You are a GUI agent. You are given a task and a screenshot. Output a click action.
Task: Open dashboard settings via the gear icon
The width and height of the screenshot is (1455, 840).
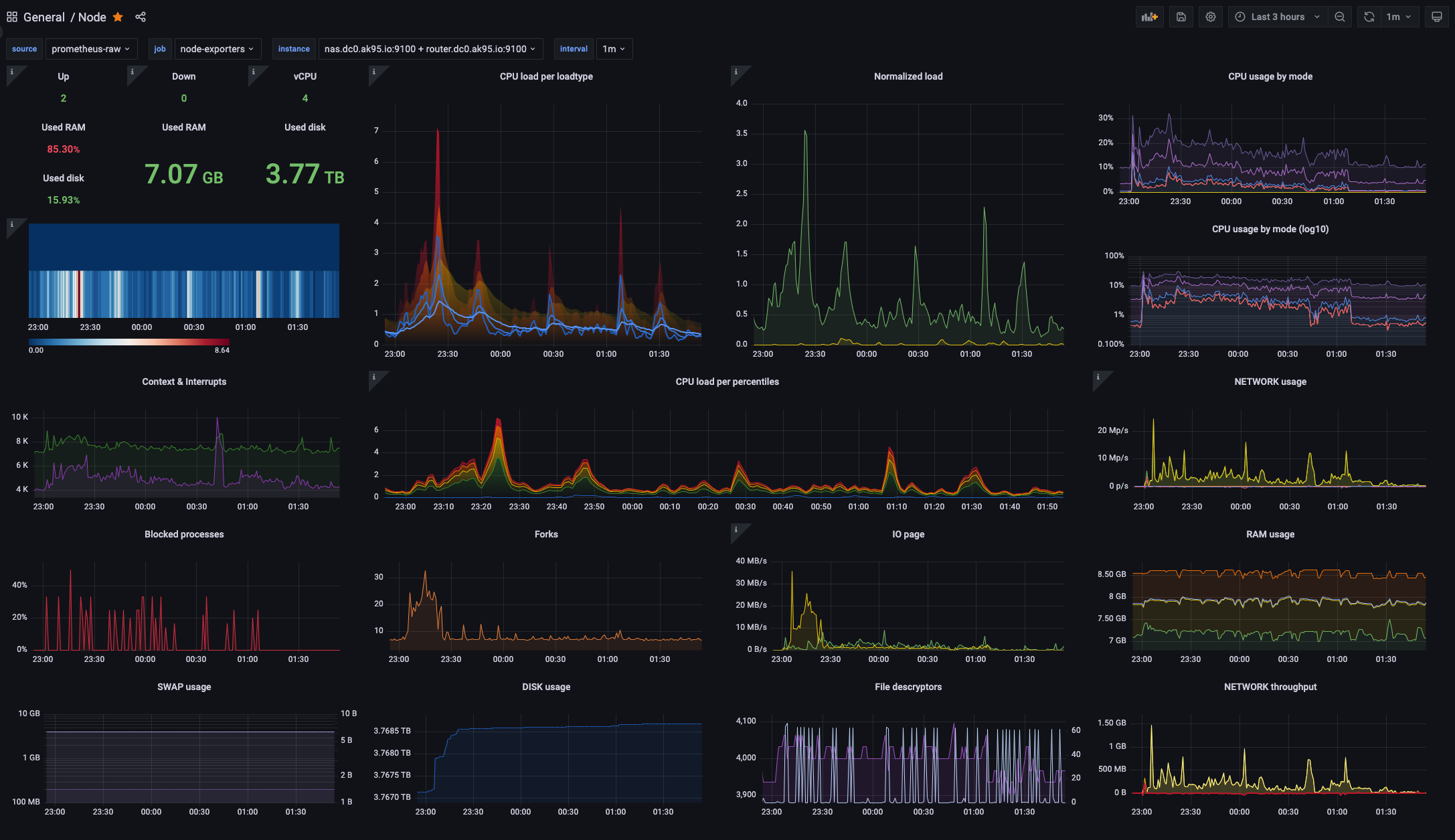pyautogui.click(x=1211, y=17)
